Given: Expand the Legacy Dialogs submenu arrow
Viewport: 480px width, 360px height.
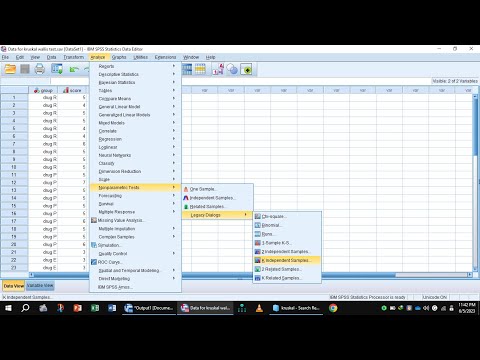Looking at the screenshot, I should click(x=246, y=215).
